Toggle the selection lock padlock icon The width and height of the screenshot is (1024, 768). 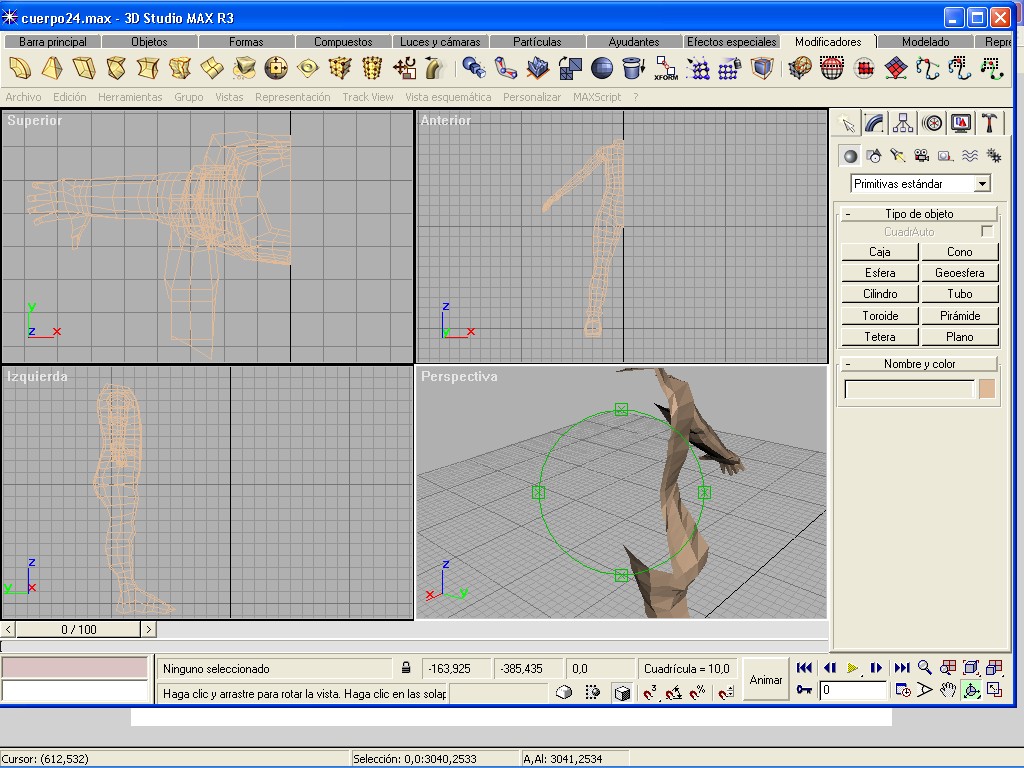tap(406, 668)
